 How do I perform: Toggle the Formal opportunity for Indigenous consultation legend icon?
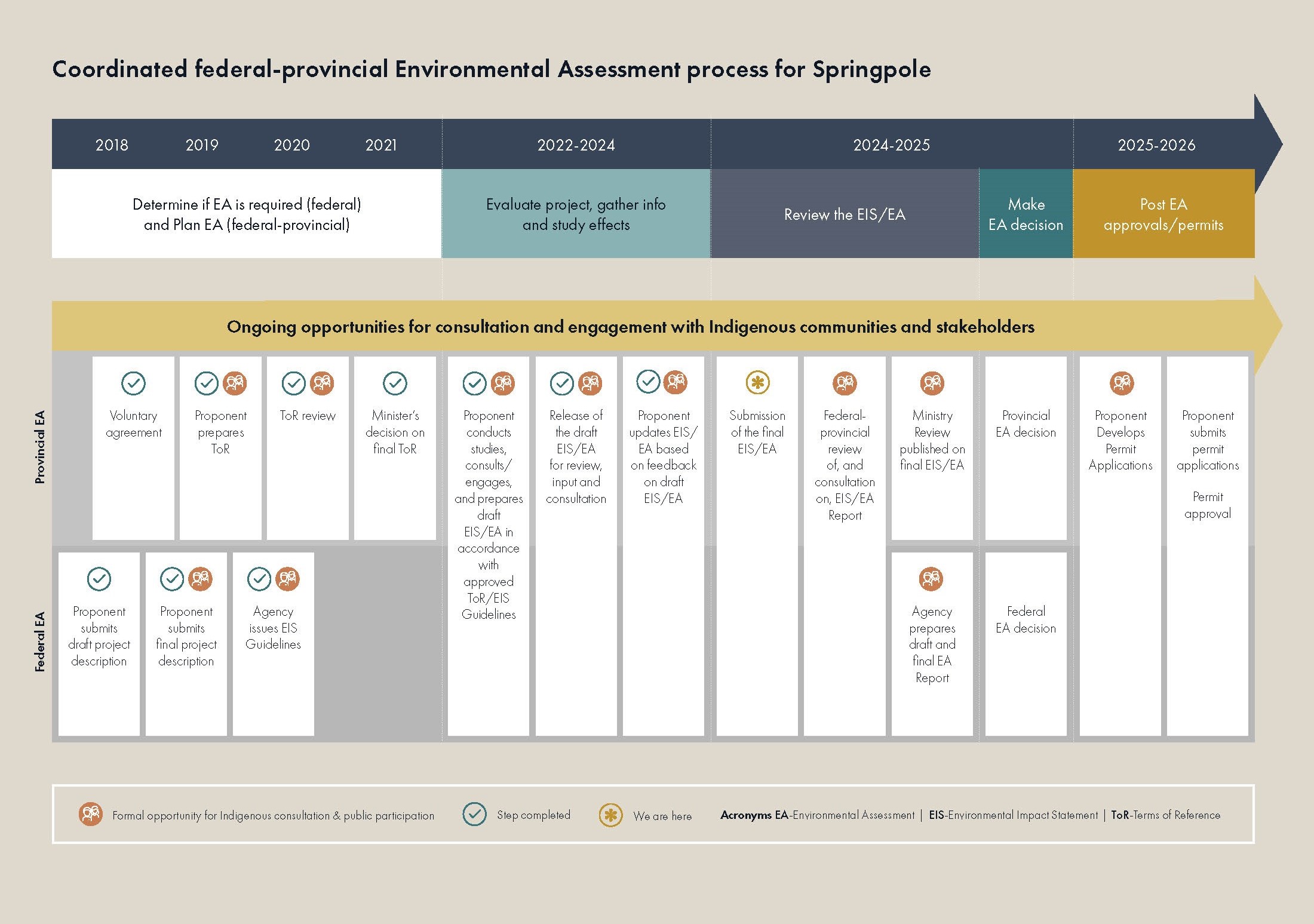[91, 815]
